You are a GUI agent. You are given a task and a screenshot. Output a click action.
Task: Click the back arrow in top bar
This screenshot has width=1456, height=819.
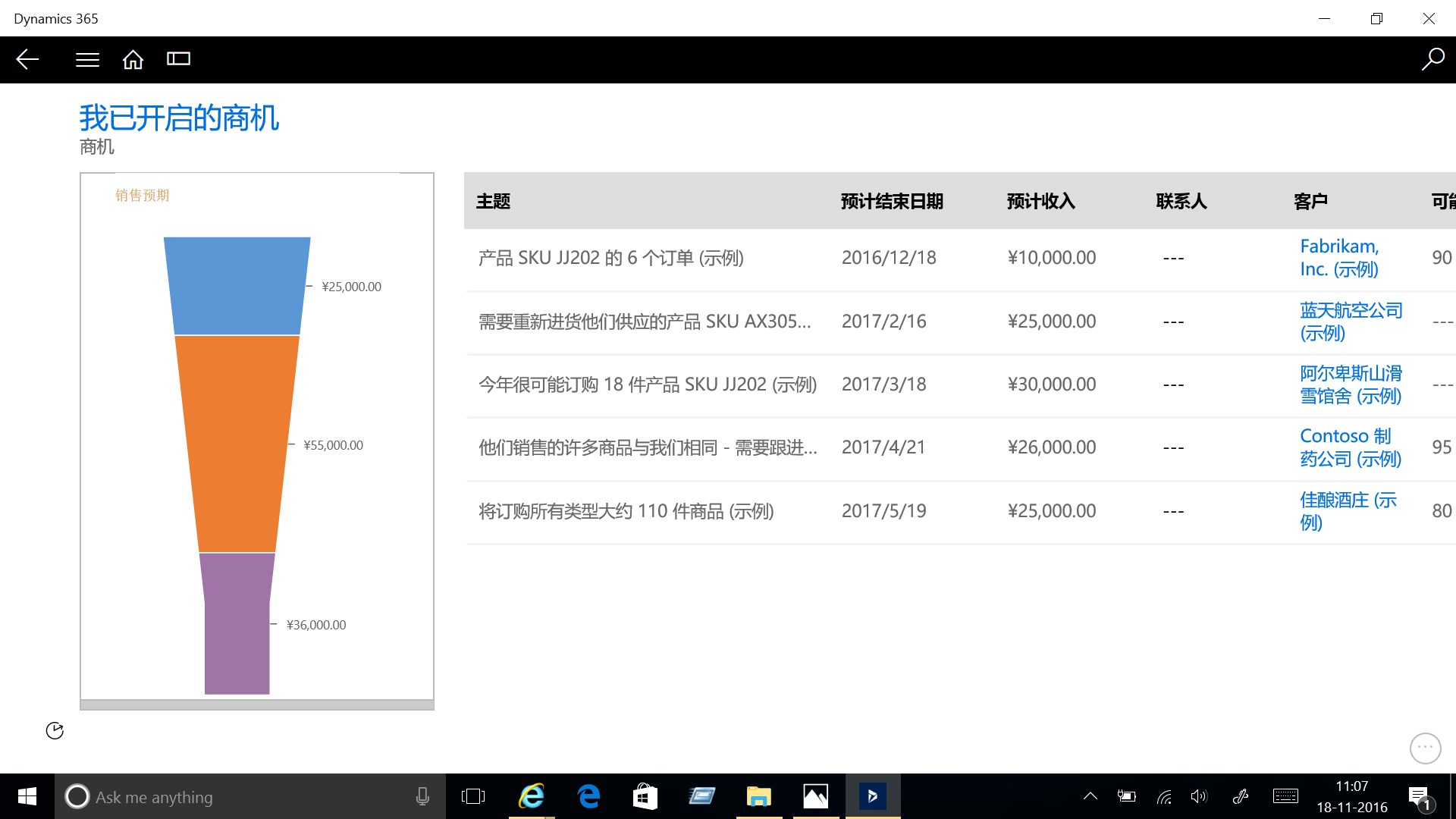coord(27,59)
